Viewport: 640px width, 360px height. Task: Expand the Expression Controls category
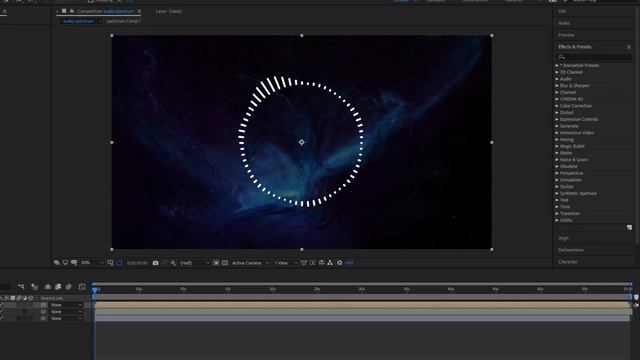557,119
